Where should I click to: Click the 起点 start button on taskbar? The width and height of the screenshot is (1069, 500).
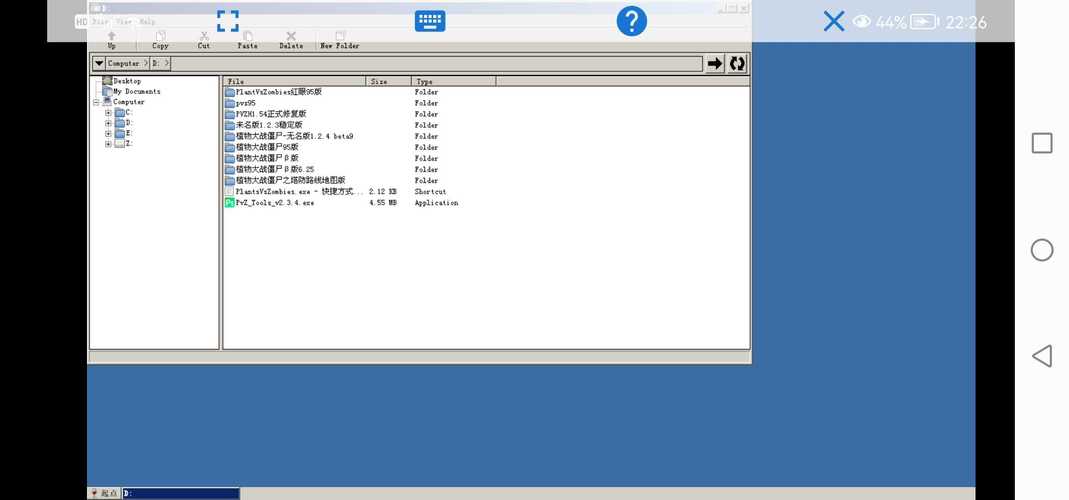click(x=104, y=493)
